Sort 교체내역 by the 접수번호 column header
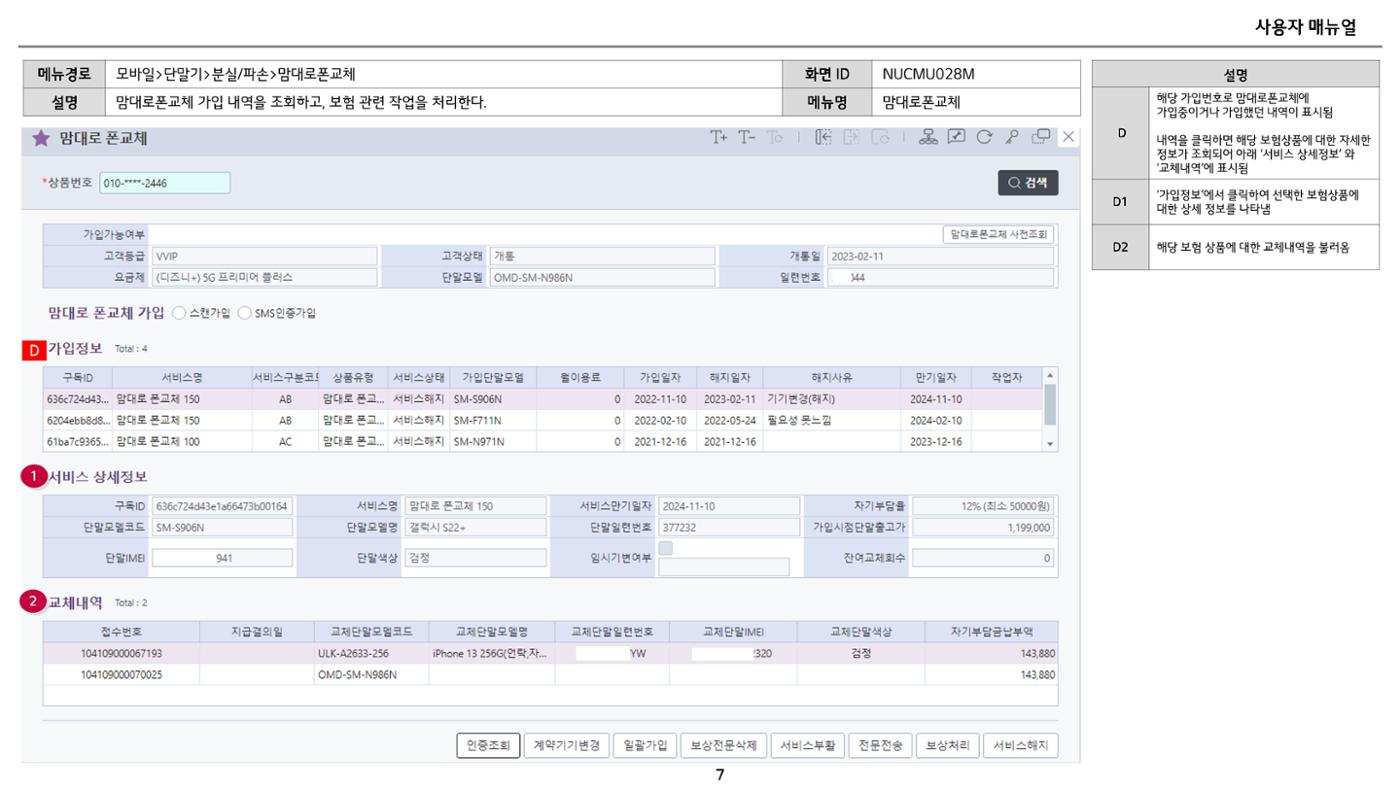Image resolution: width=1400 pixels, height=788 pixels. click(121, 632)
